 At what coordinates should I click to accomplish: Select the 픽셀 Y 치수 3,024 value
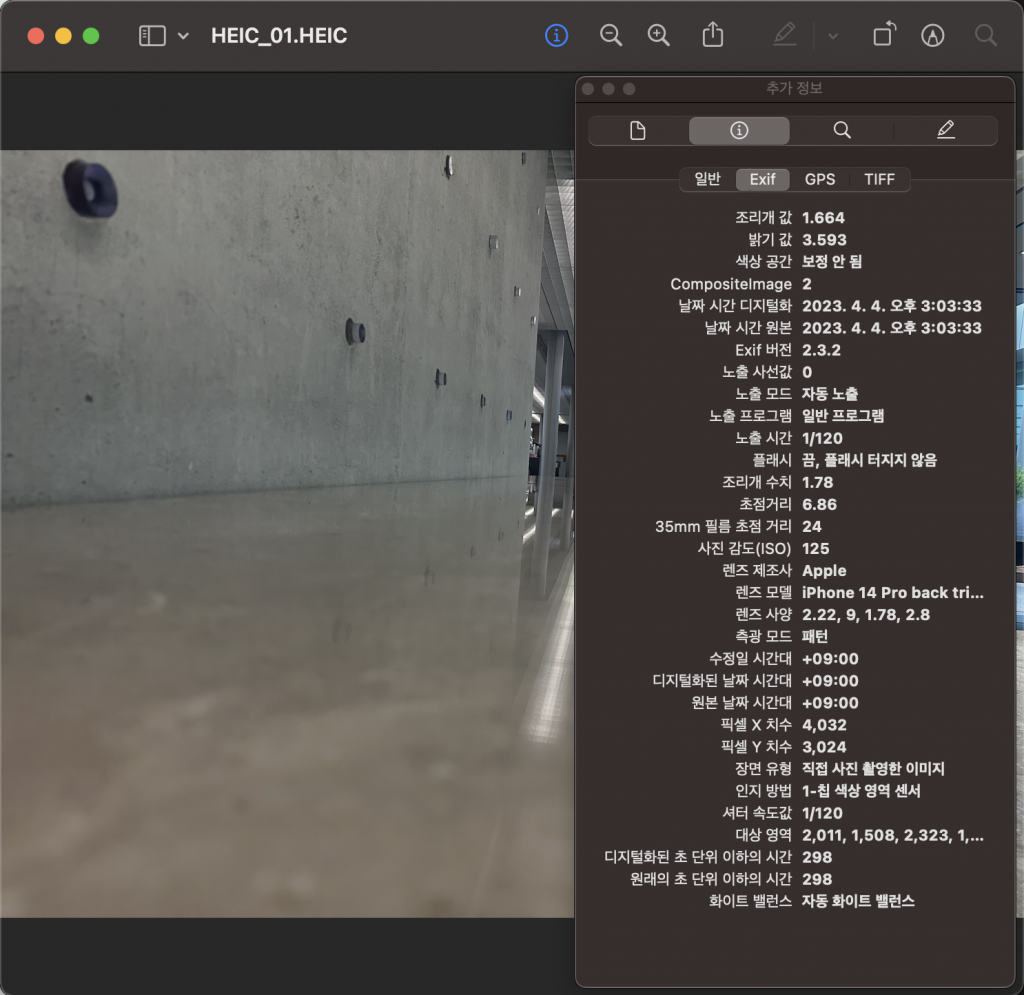824,747
